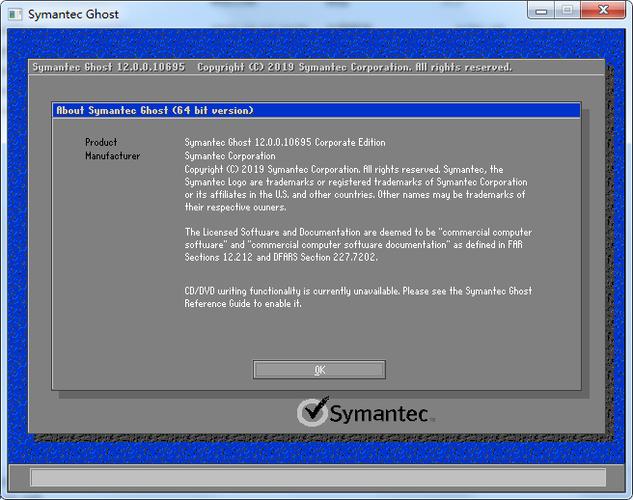Click the CD/DVD writing unavailable notice
The image size is (633, 500).
[355, 297]
